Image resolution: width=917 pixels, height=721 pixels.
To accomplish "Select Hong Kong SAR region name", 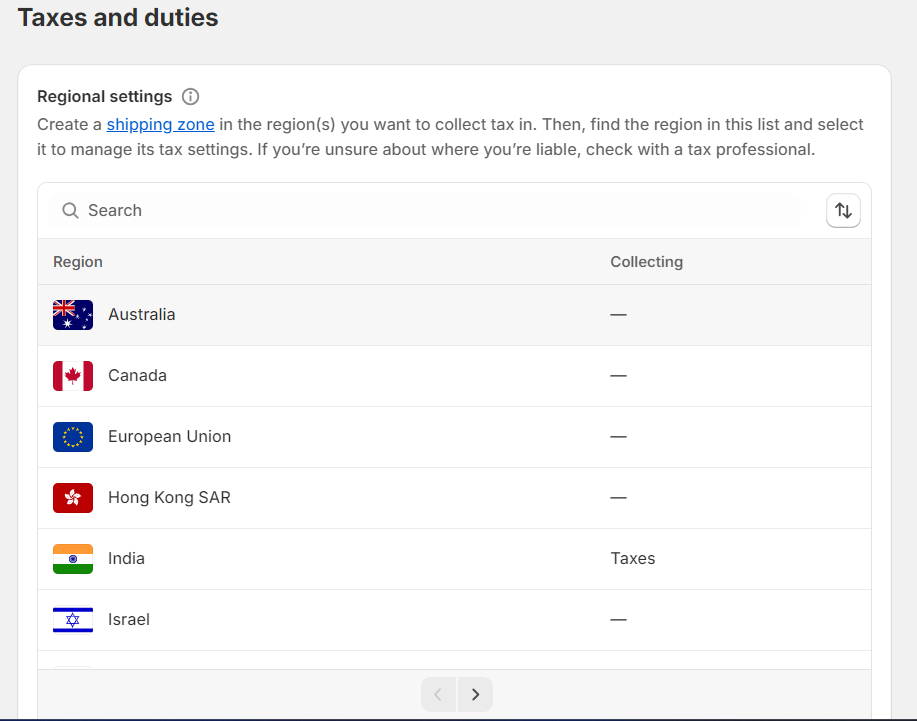I will (169, 498).
